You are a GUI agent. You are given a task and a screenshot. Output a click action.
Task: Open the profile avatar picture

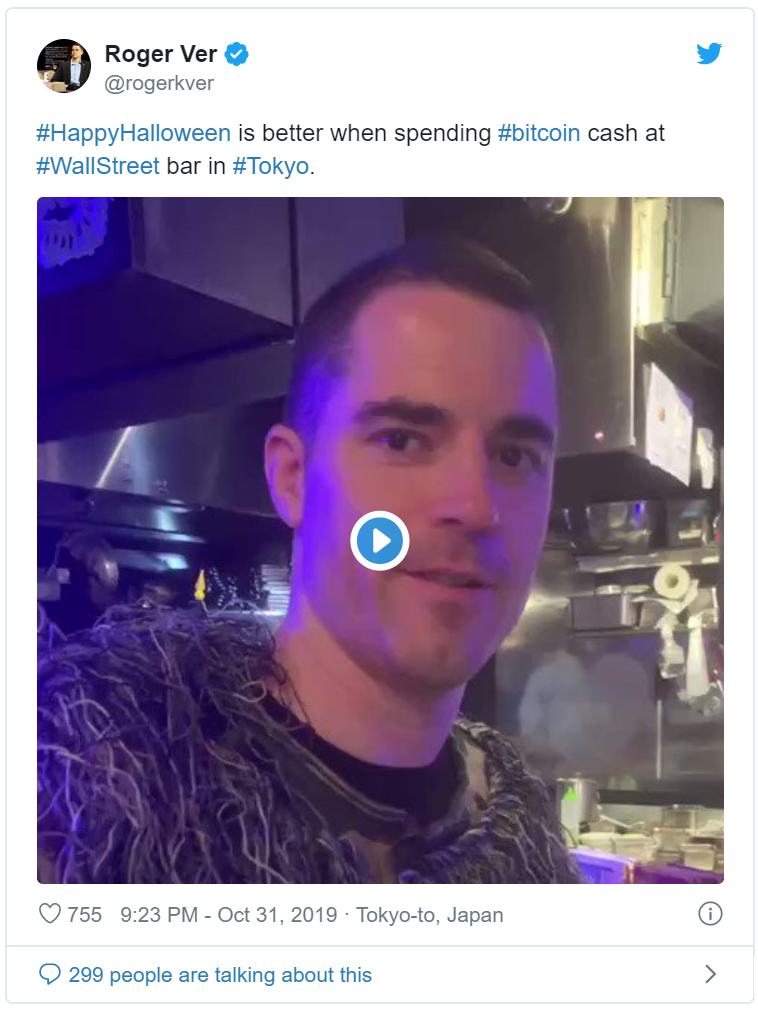(64, 66)
